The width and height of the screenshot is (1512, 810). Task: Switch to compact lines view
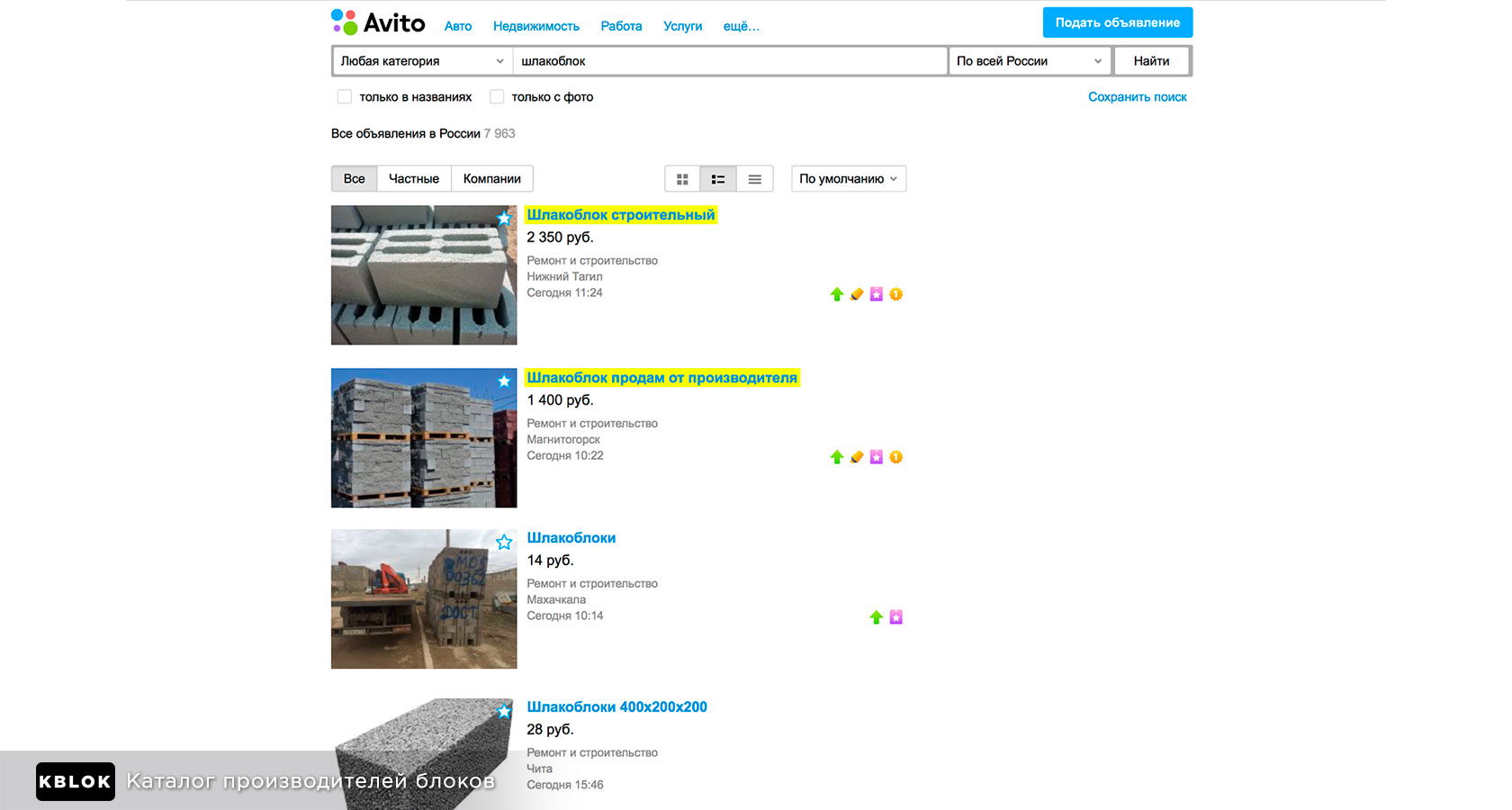(755, 179)
